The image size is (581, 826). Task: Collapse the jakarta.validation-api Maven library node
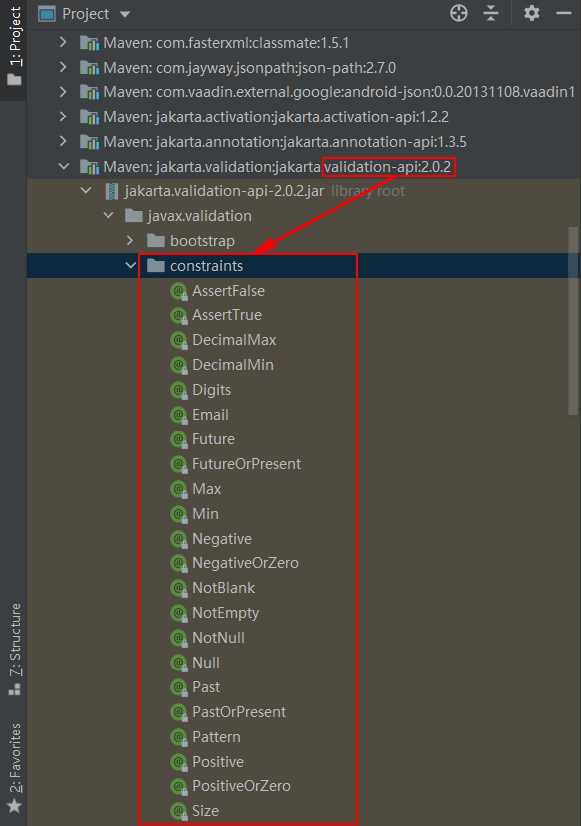pyautogui.click(x=64, y=166)
